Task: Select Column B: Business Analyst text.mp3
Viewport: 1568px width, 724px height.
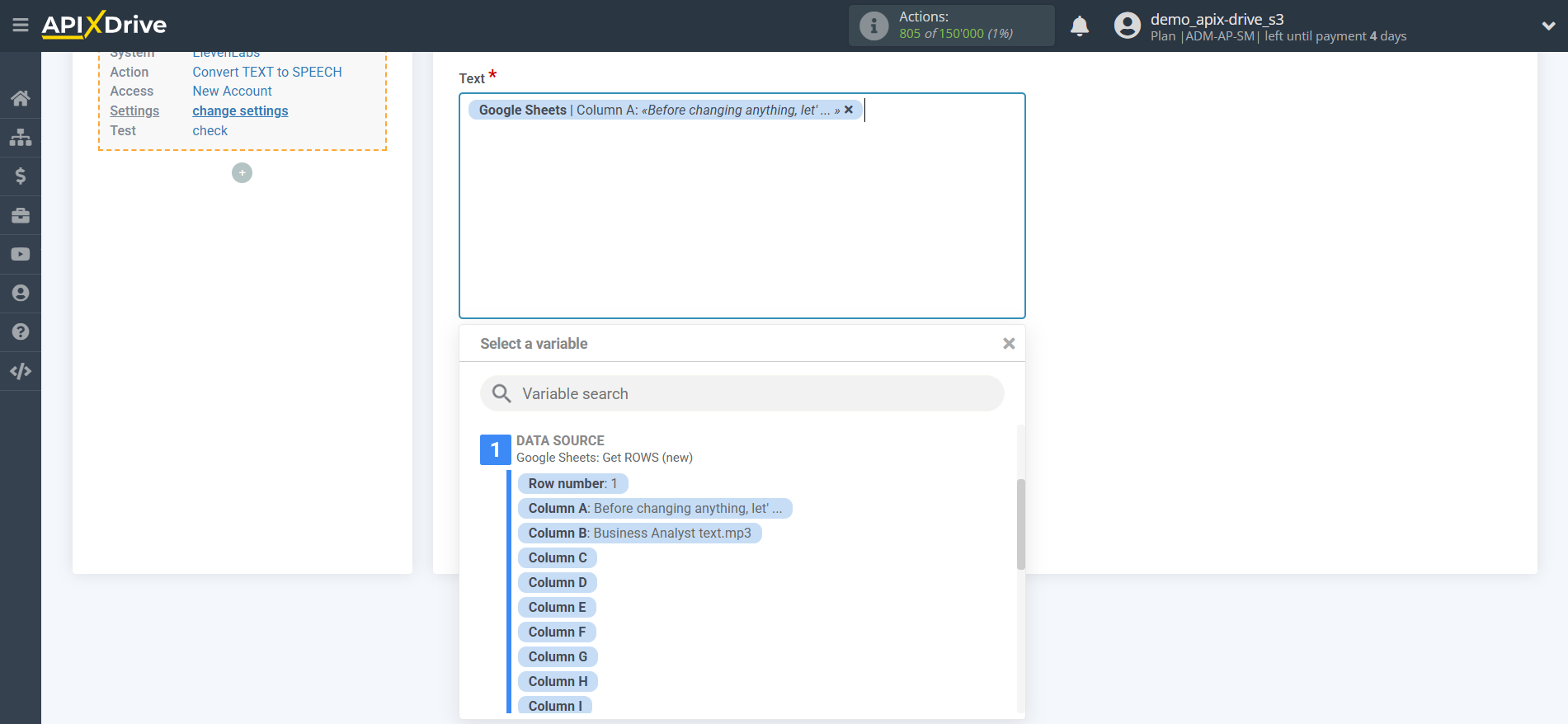Action: tap(639, 533)
